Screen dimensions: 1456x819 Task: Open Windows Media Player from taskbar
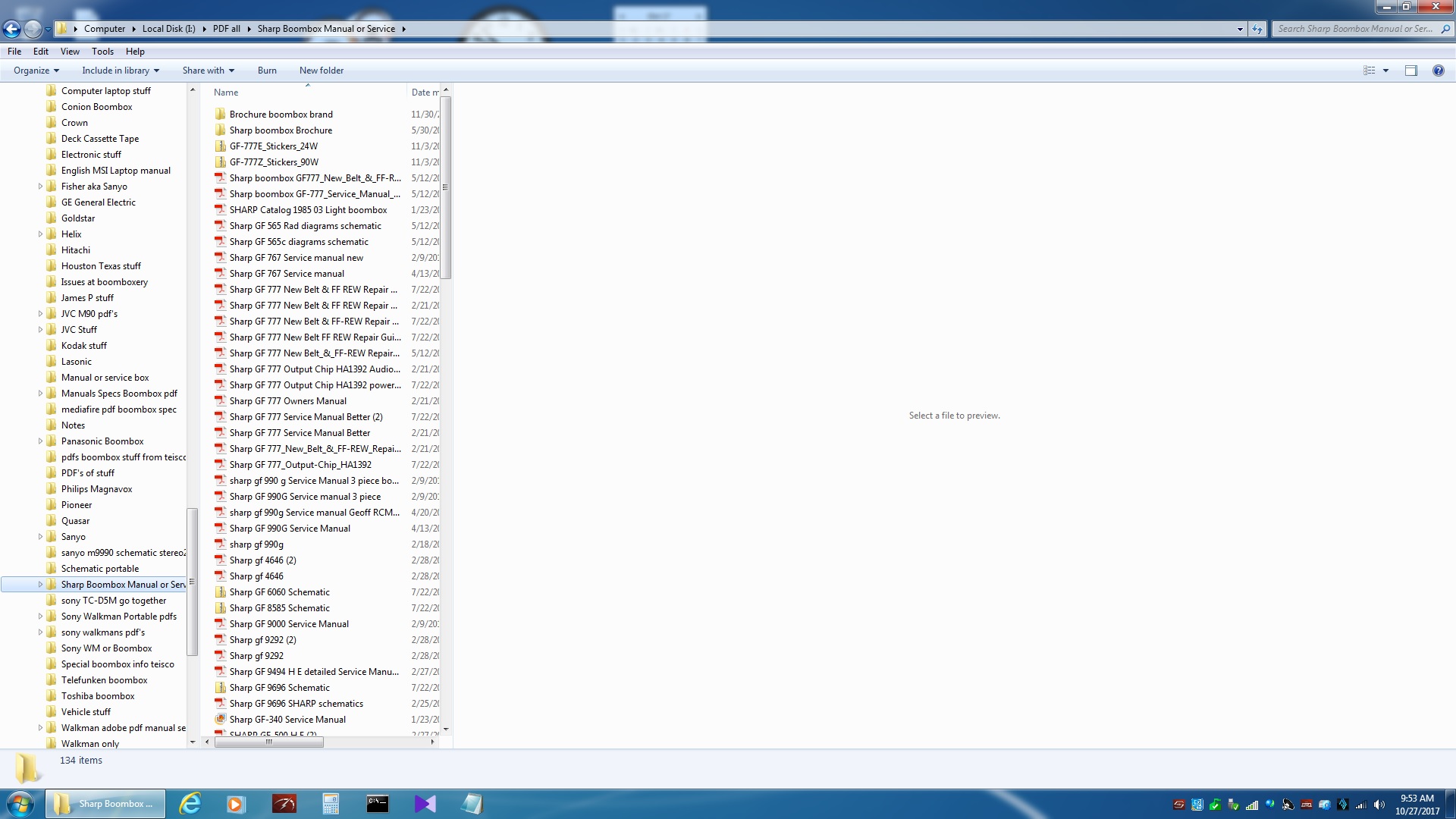pyautogui.click(x=236, y=804)
